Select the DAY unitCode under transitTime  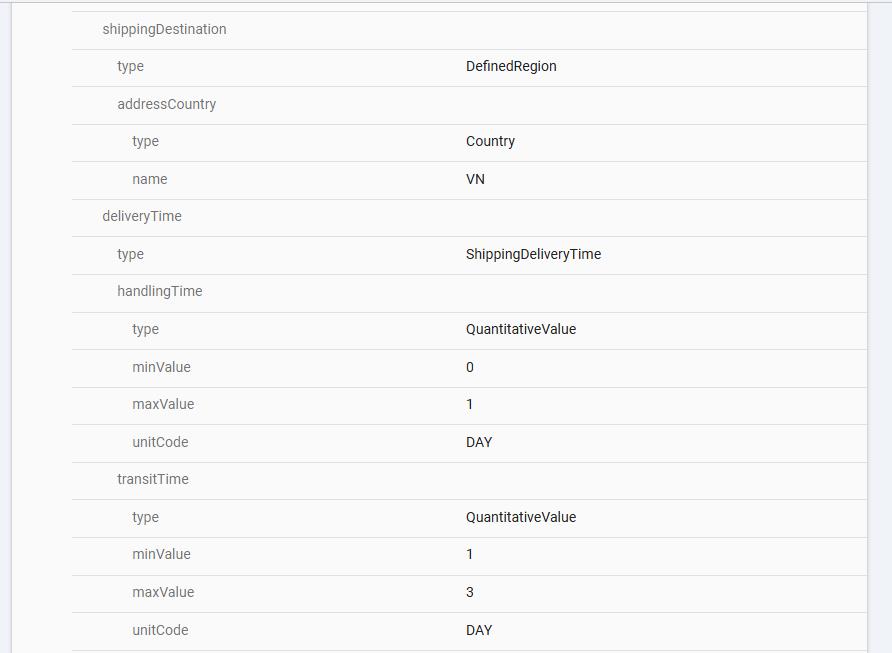tap(479, 630)
